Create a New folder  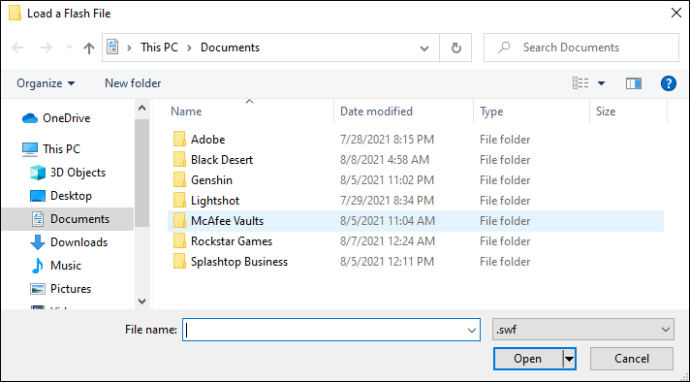click(x=133, y=83)
